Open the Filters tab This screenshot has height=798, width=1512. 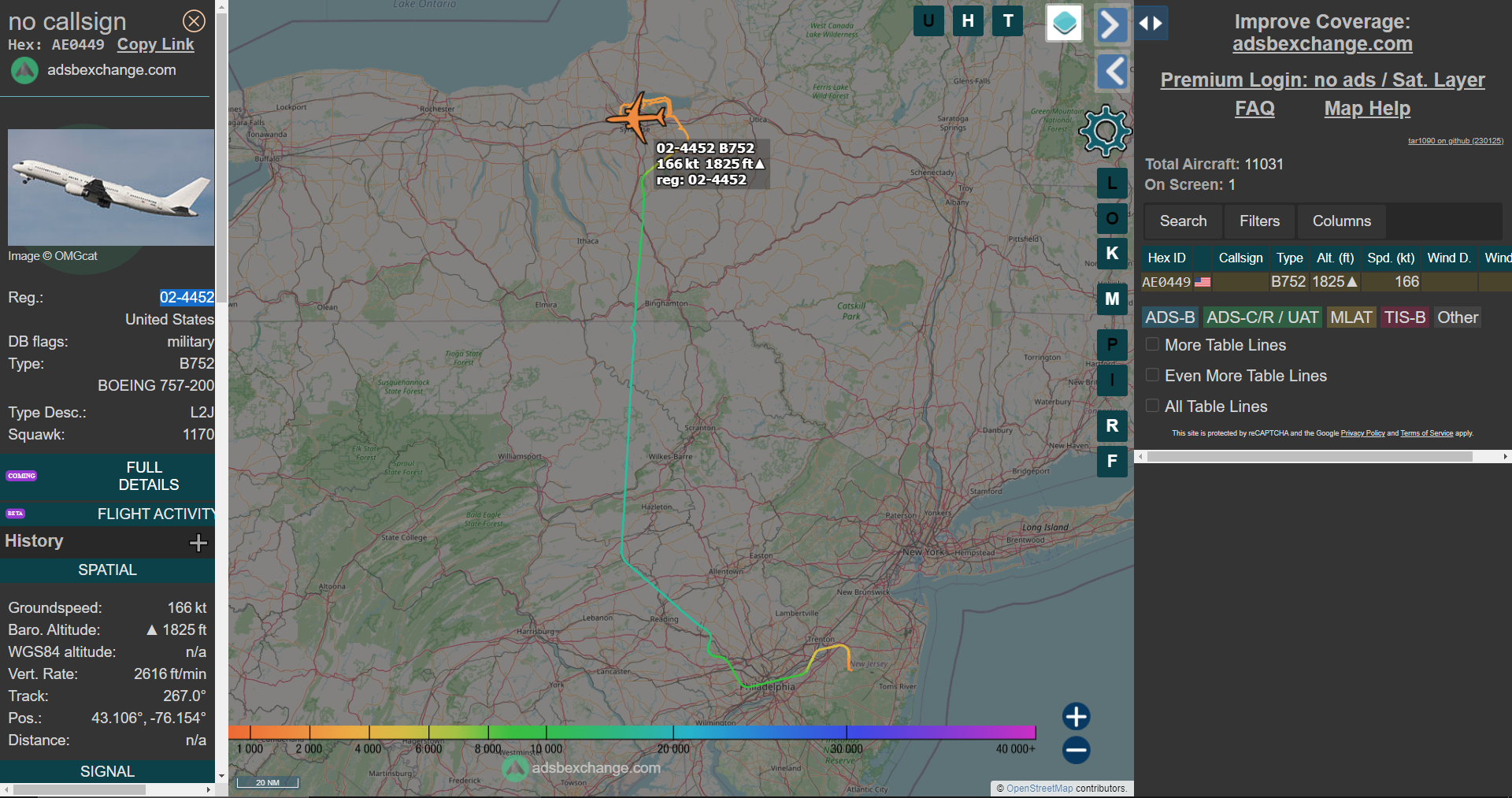(x=1259, y=221)
